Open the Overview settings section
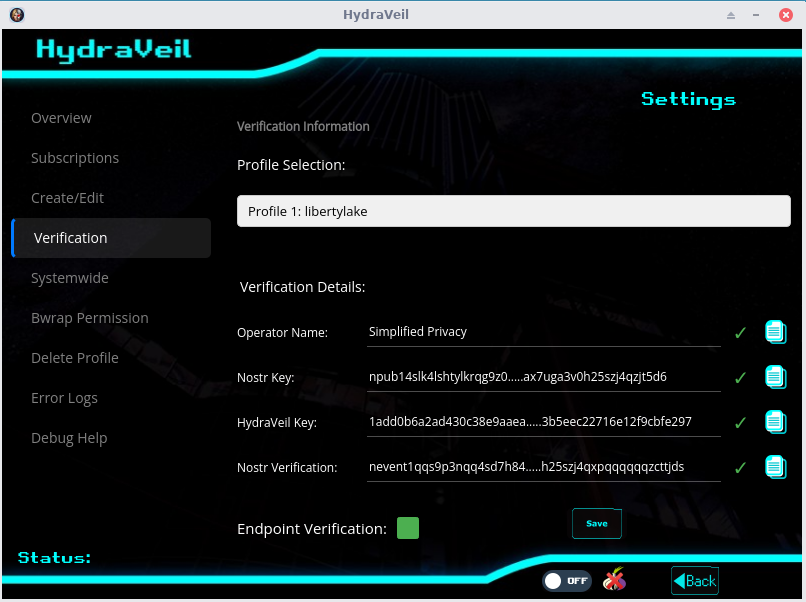The image size is (806, 602). click(x=61, y=118)
